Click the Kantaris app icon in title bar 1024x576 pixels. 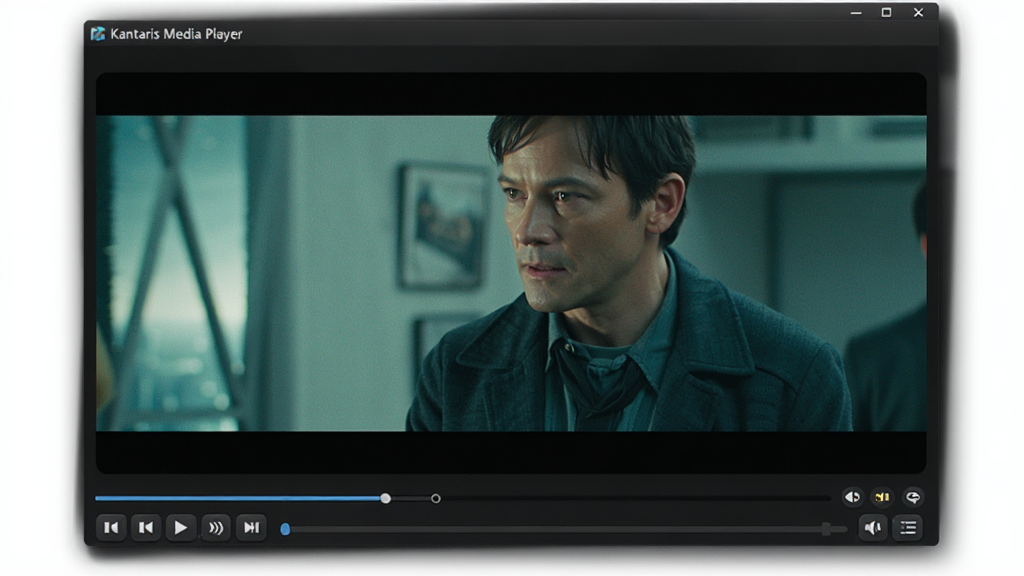coord(98,34)
